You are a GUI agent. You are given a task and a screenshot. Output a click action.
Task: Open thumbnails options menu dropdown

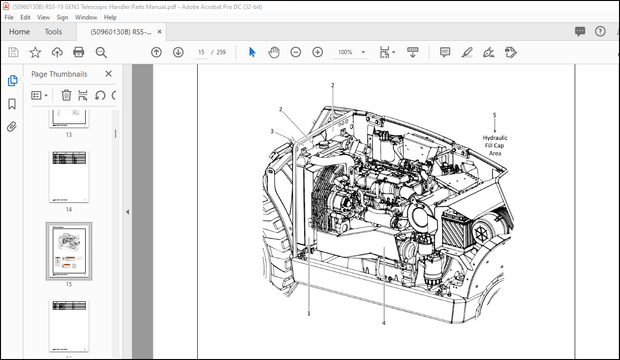40,95
